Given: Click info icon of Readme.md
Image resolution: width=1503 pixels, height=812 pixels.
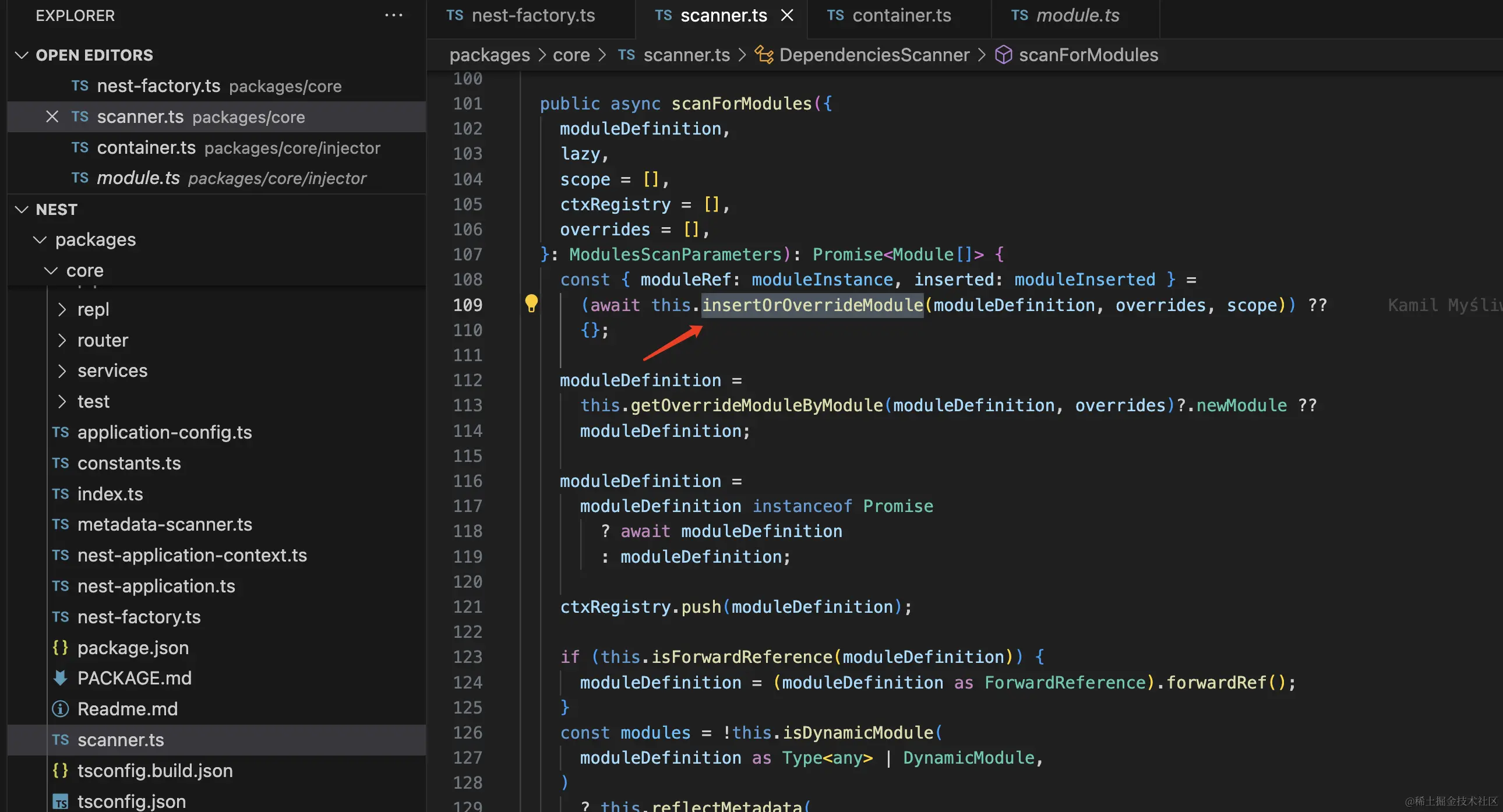Looking at the screenshot, I should pyautogui.click(x=60, y=709).
